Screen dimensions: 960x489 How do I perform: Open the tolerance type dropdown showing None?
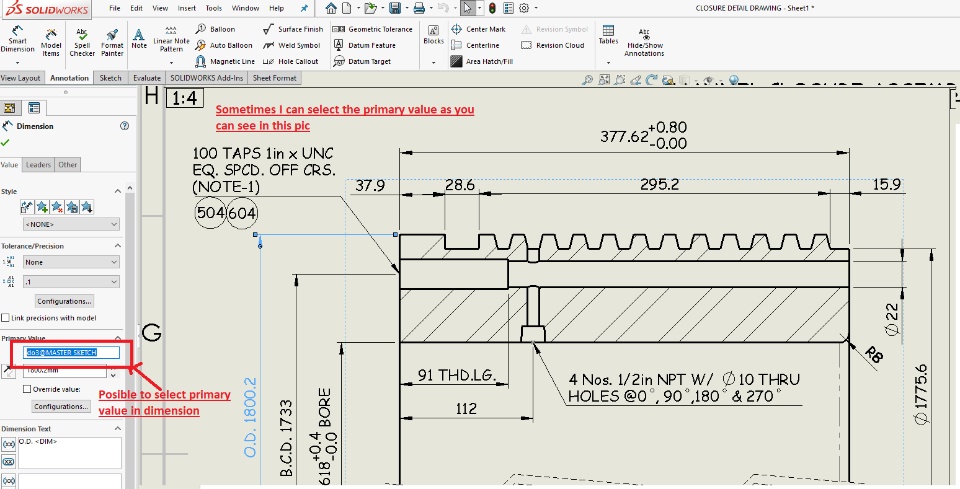coord(71,262)
